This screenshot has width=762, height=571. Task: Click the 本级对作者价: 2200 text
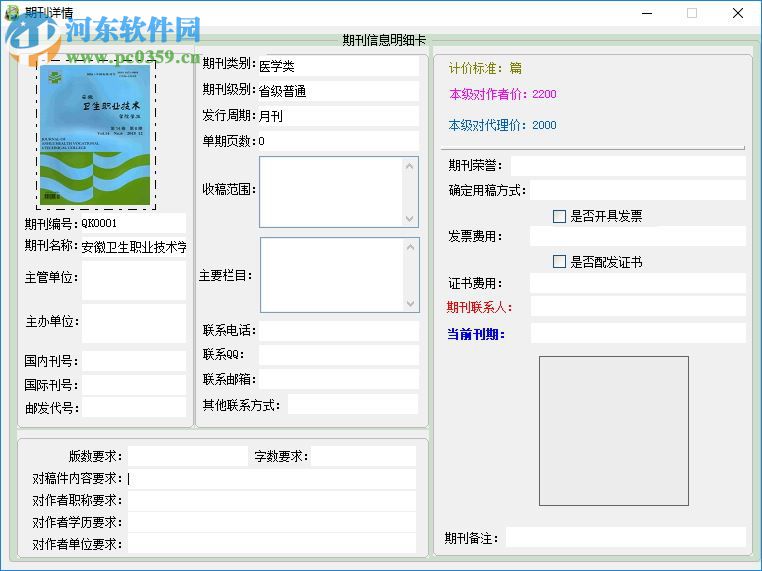coord(502,94)
